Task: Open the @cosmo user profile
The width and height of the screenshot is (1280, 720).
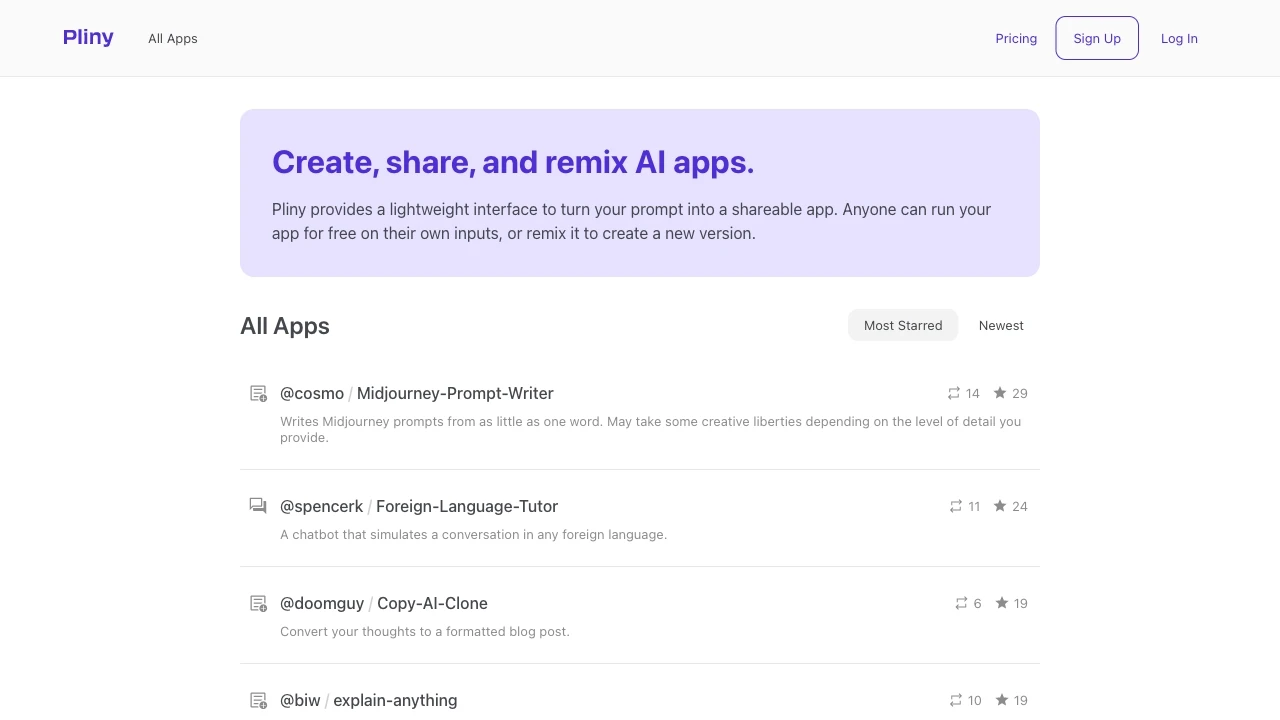Action: (x=311, y=393)
